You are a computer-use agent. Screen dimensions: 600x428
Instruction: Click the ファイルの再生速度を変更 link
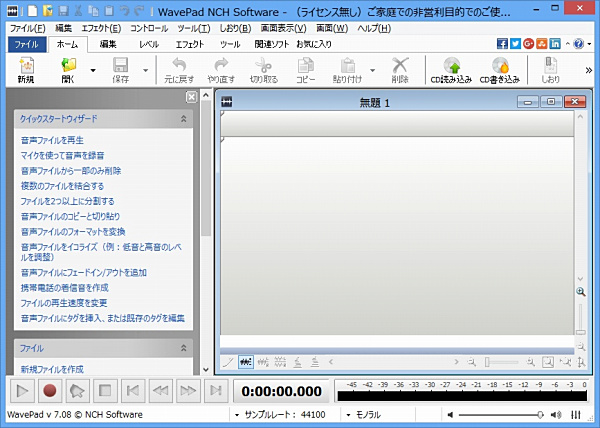pos(64,303)
